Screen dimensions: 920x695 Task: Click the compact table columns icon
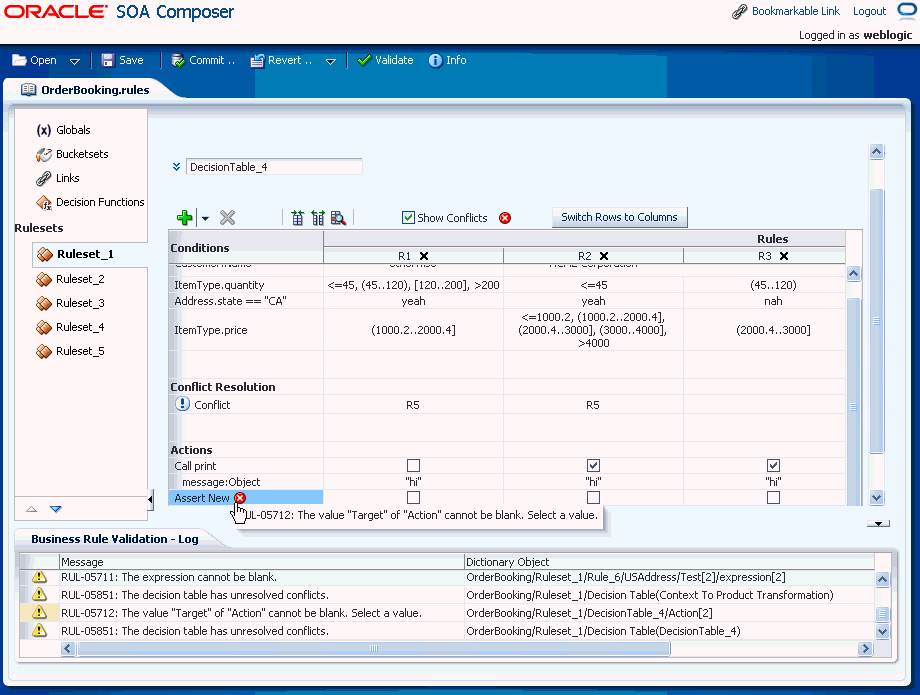(x=318, y=218)
